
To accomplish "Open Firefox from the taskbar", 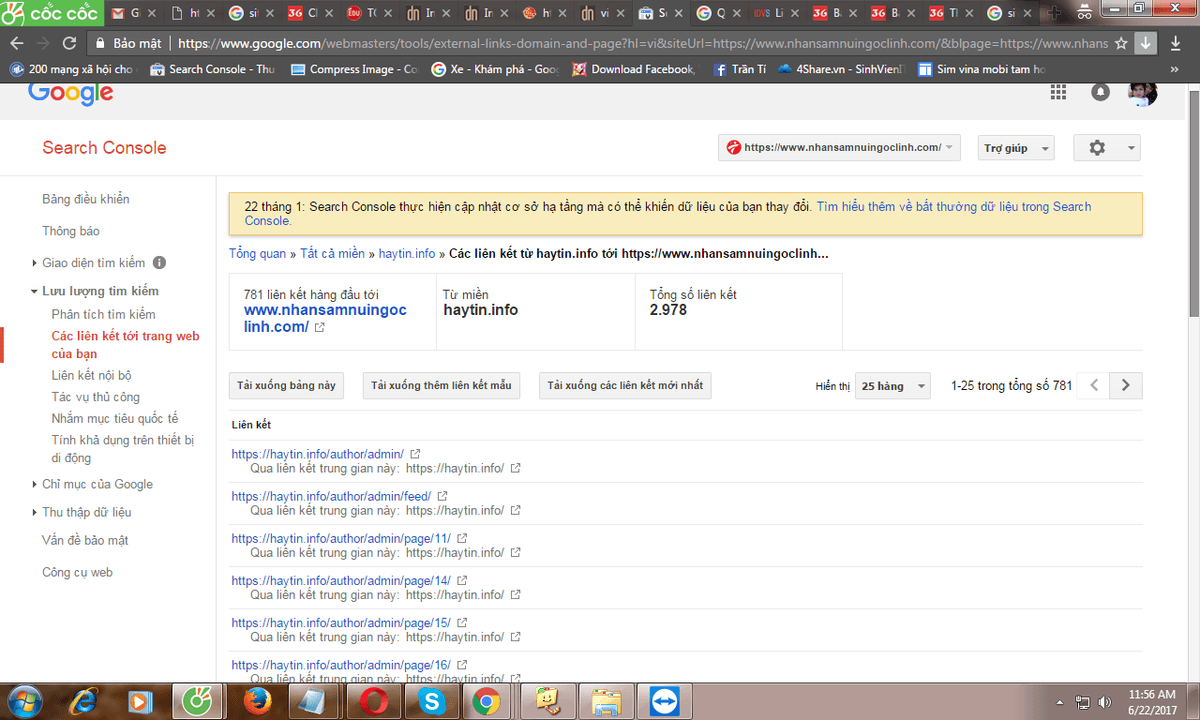I will click(x=255, y=702).
